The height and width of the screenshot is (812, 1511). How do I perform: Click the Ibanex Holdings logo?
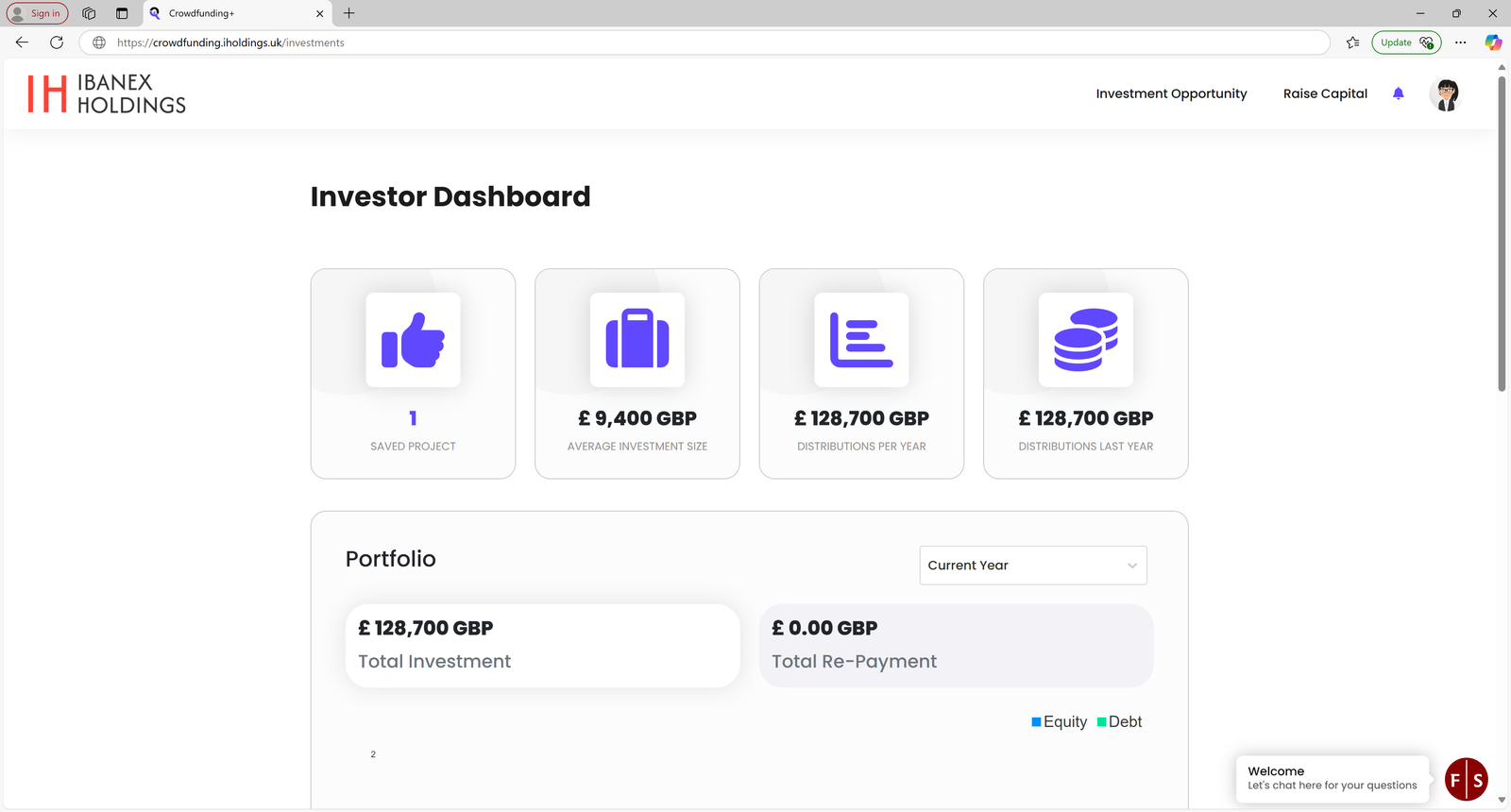pos(107,94)
